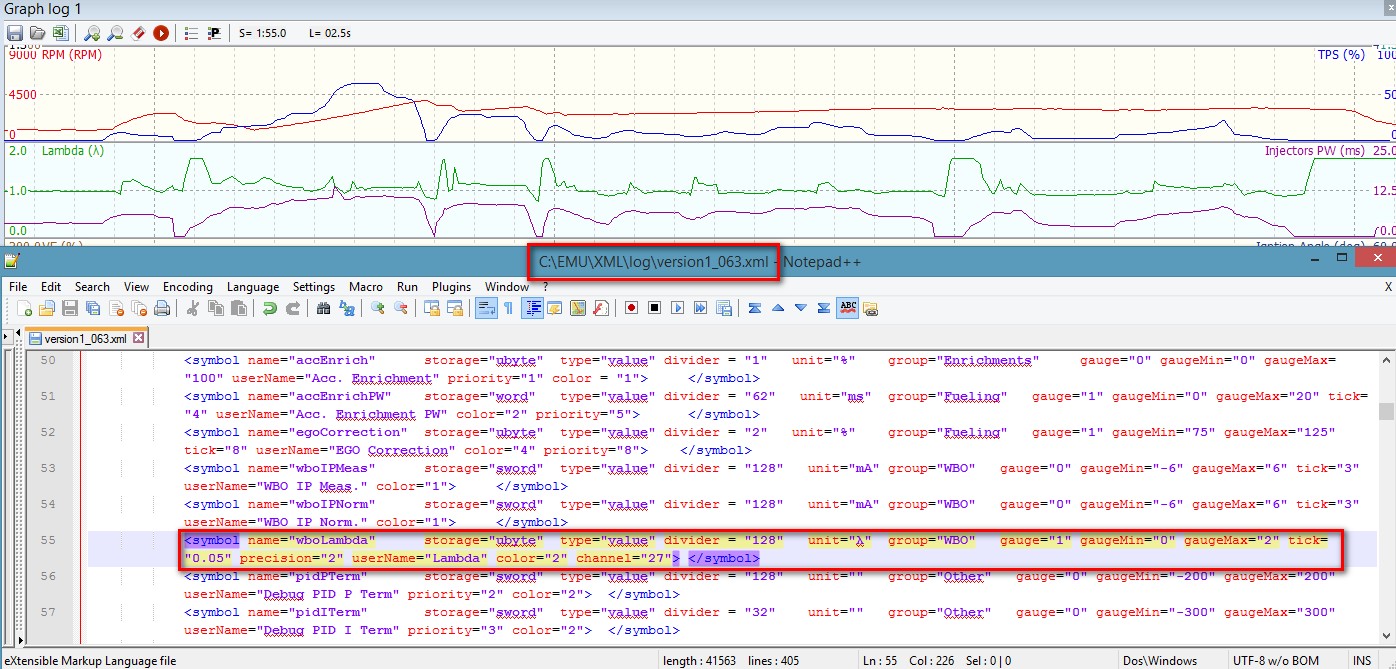Zoom in on the graph log
The height and width of the screenshot is (669, 1396).
coord(92,33)
